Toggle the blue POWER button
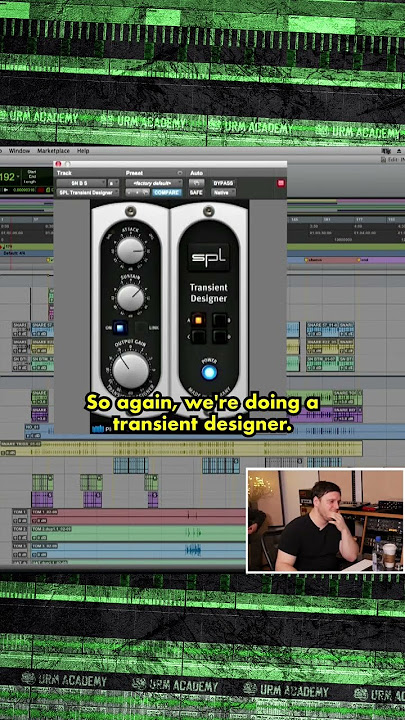The width and height of the screenshot is (405, 720). click(x=209, y=372)
